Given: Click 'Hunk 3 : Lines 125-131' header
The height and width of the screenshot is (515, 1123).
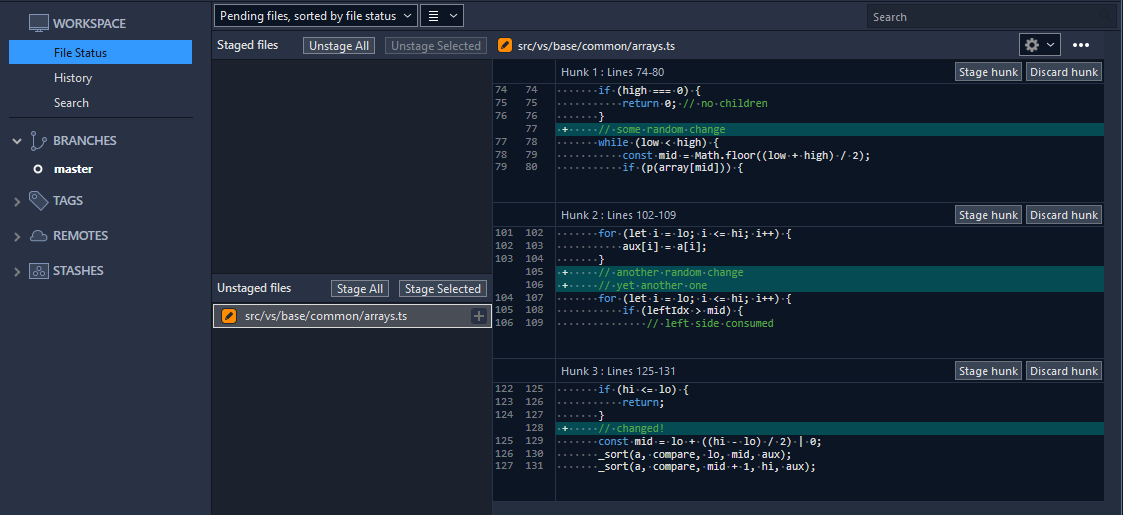Looking at the screenshot, I should 618,371.
